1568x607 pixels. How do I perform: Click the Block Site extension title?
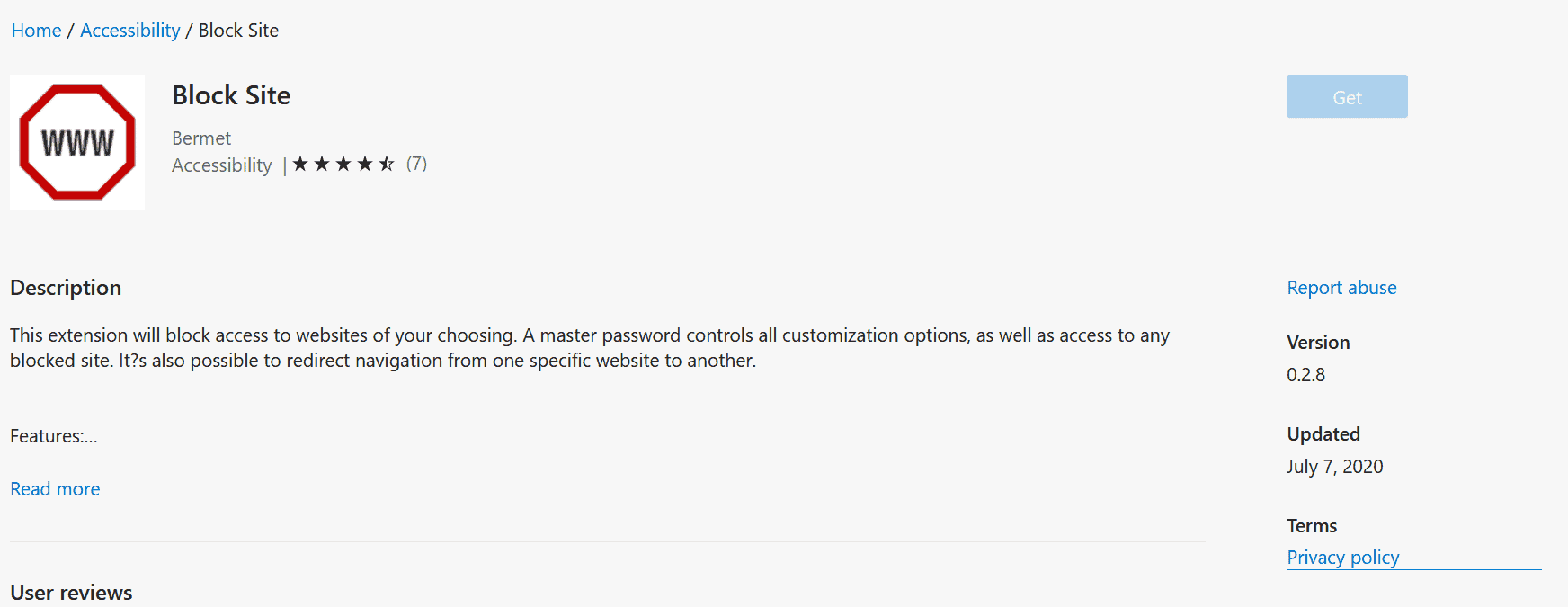click(231, 95)
